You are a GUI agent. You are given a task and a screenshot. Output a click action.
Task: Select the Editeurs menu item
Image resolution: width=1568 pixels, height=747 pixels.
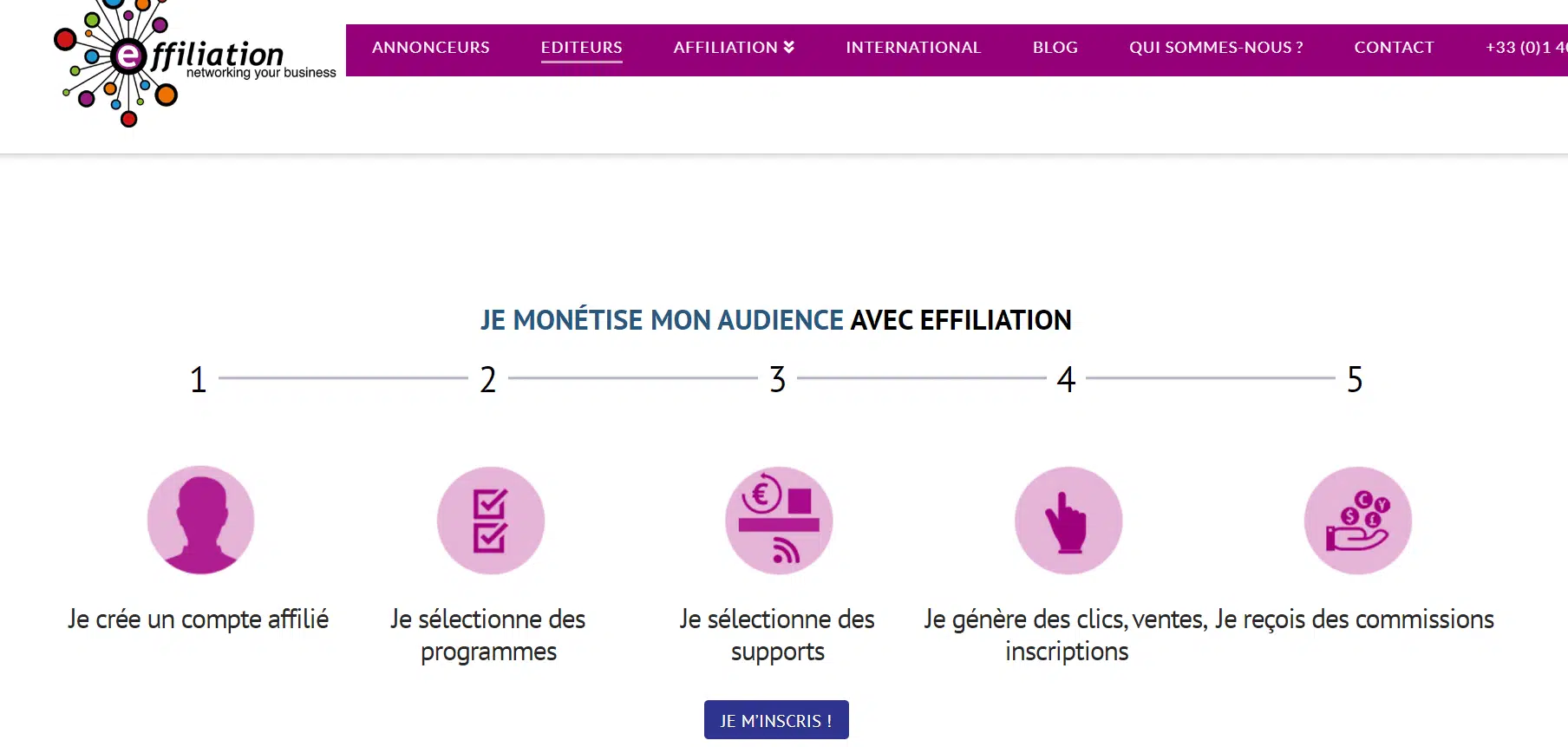pos(581,48)
